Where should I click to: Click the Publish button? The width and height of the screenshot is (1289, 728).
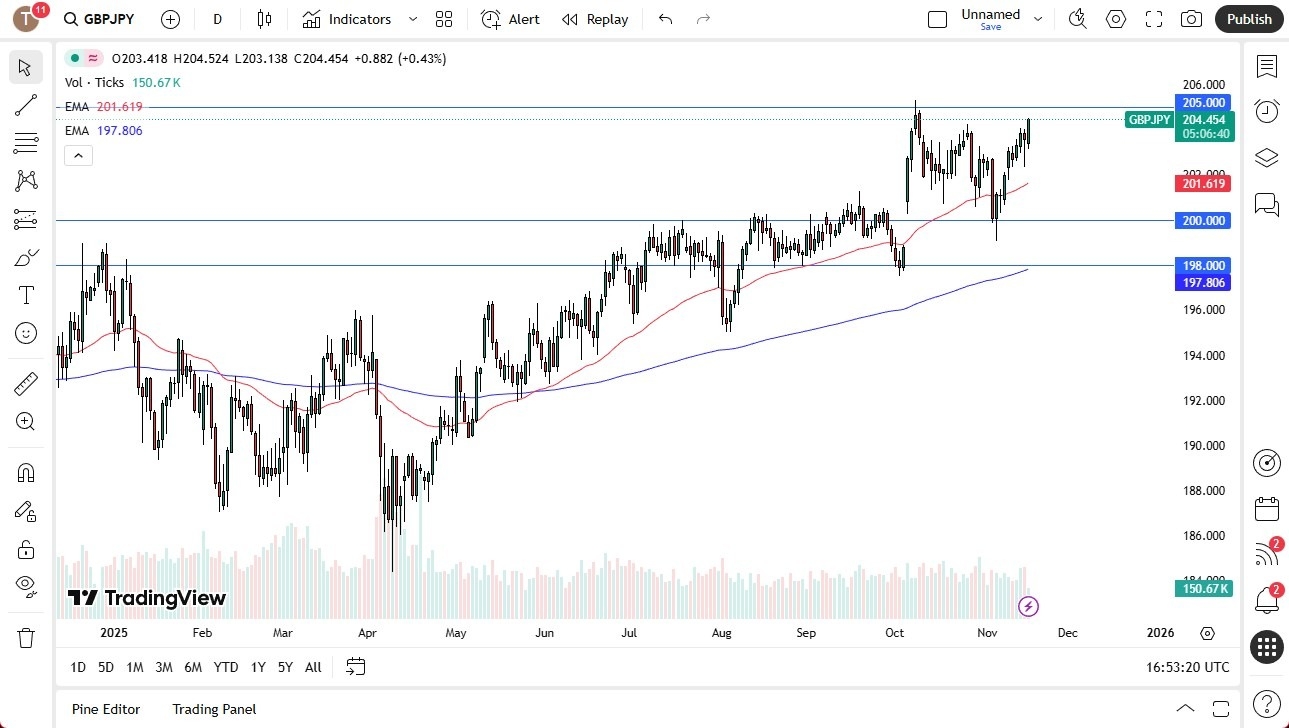[x=1248, y=18]
